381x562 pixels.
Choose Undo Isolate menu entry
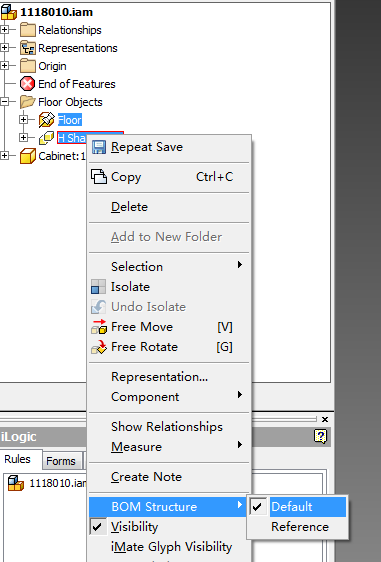tap(169, 307)
